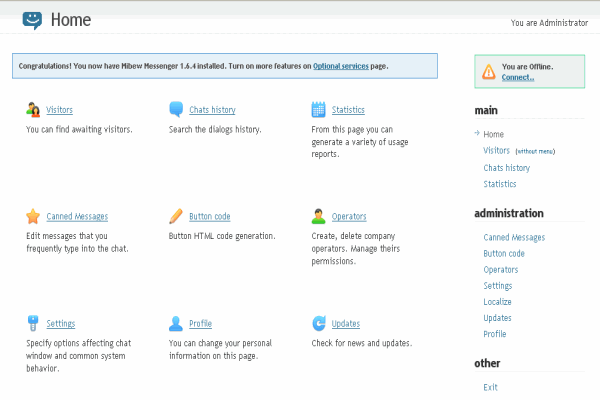Screen dimensions: 600x400
Task: Click the Button code pencil icon
Action: [x=176, y=216]
